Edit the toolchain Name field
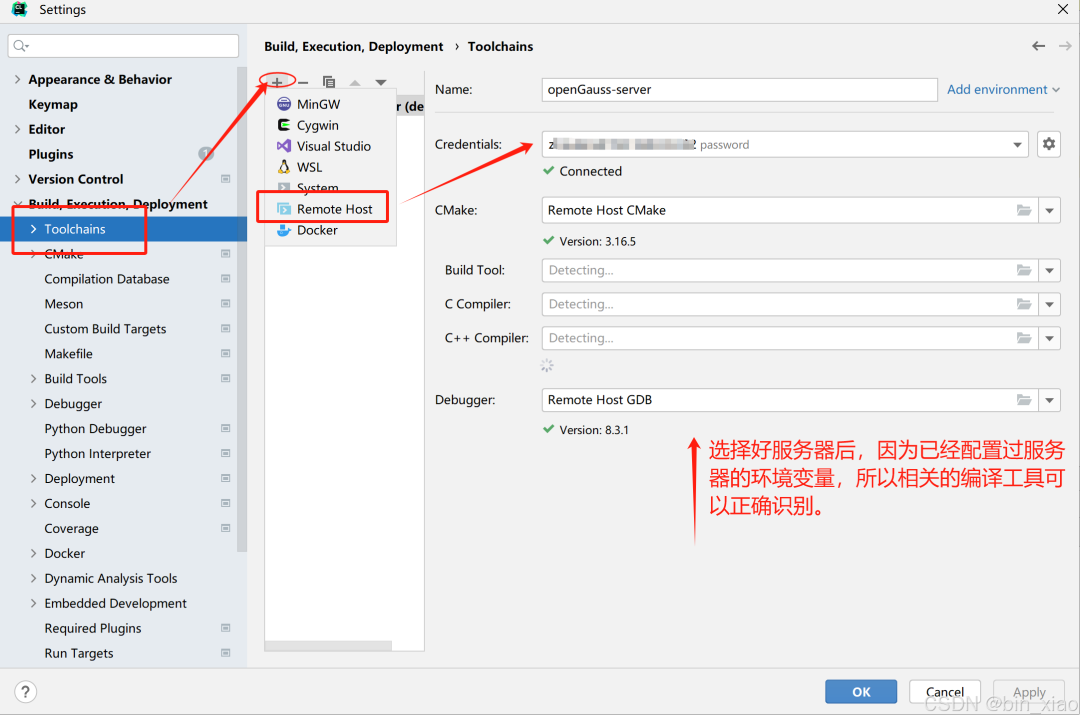 [x=739, y=90]
